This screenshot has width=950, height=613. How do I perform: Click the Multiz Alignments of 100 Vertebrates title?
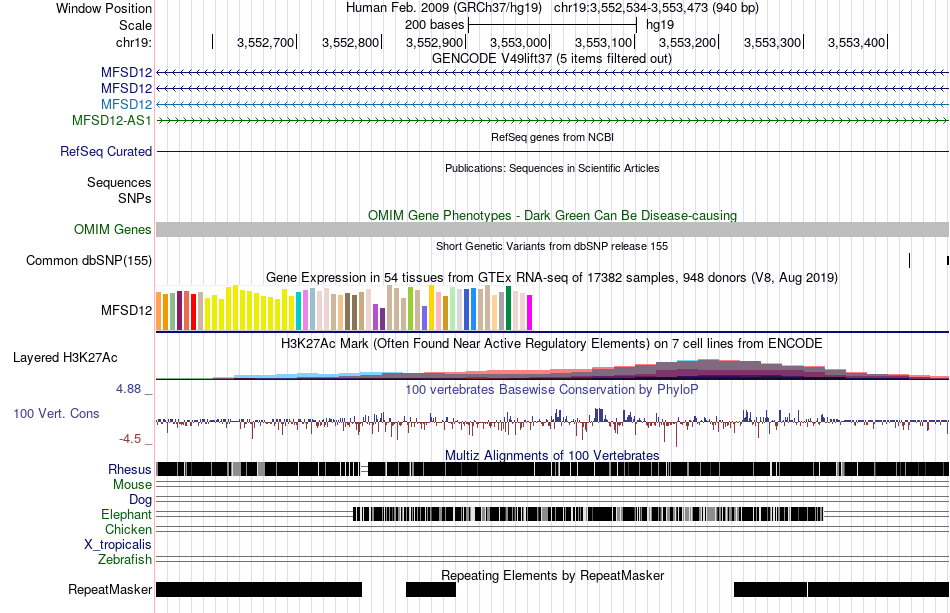pyautogui.click(x=552, y=456)
